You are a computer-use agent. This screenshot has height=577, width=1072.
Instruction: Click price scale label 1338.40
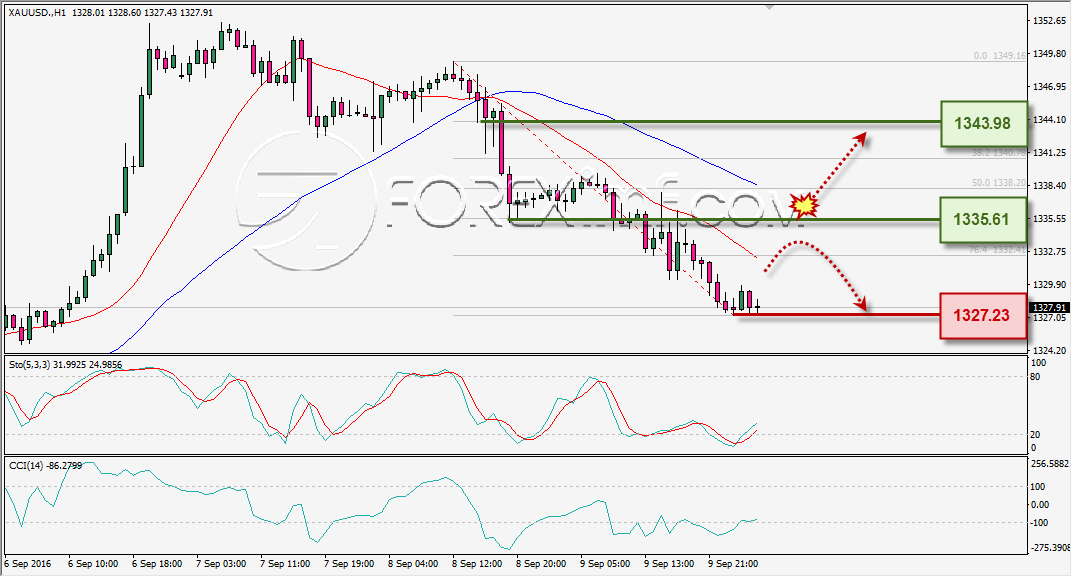click(x=1049, y=185)
